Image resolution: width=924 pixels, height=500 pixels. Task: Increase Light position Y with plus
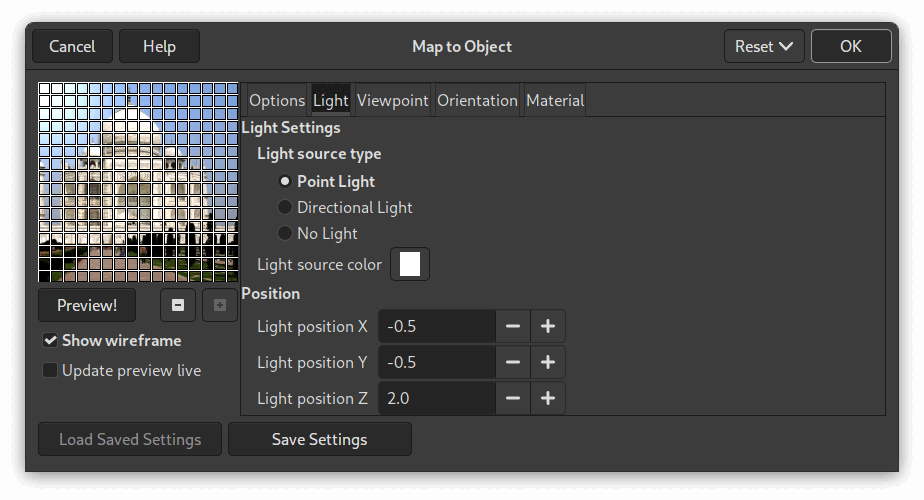click(548, 362)
